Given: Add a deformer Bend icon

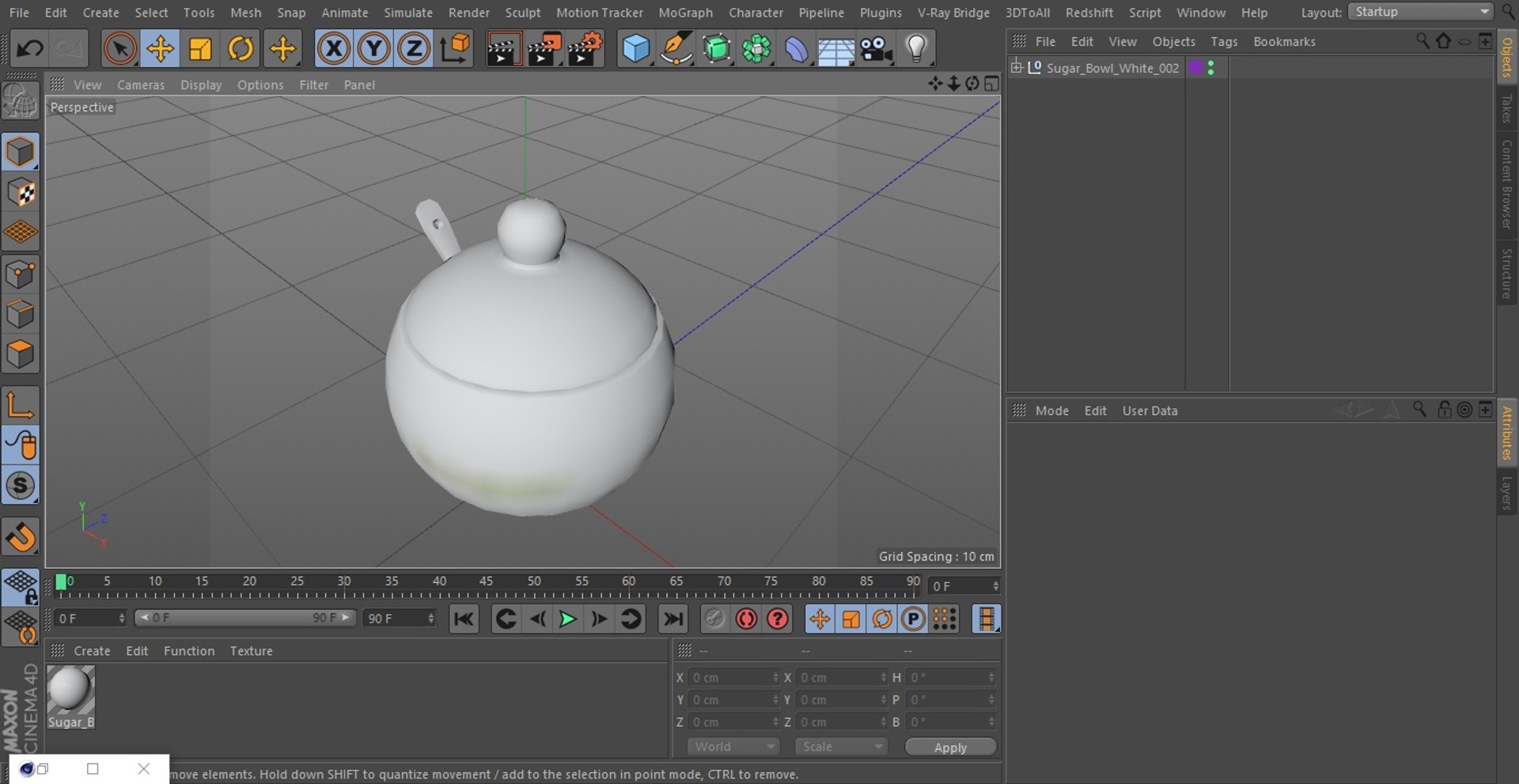Looking at the screenshot, I should pyautogui.click(x=796, y=49).
